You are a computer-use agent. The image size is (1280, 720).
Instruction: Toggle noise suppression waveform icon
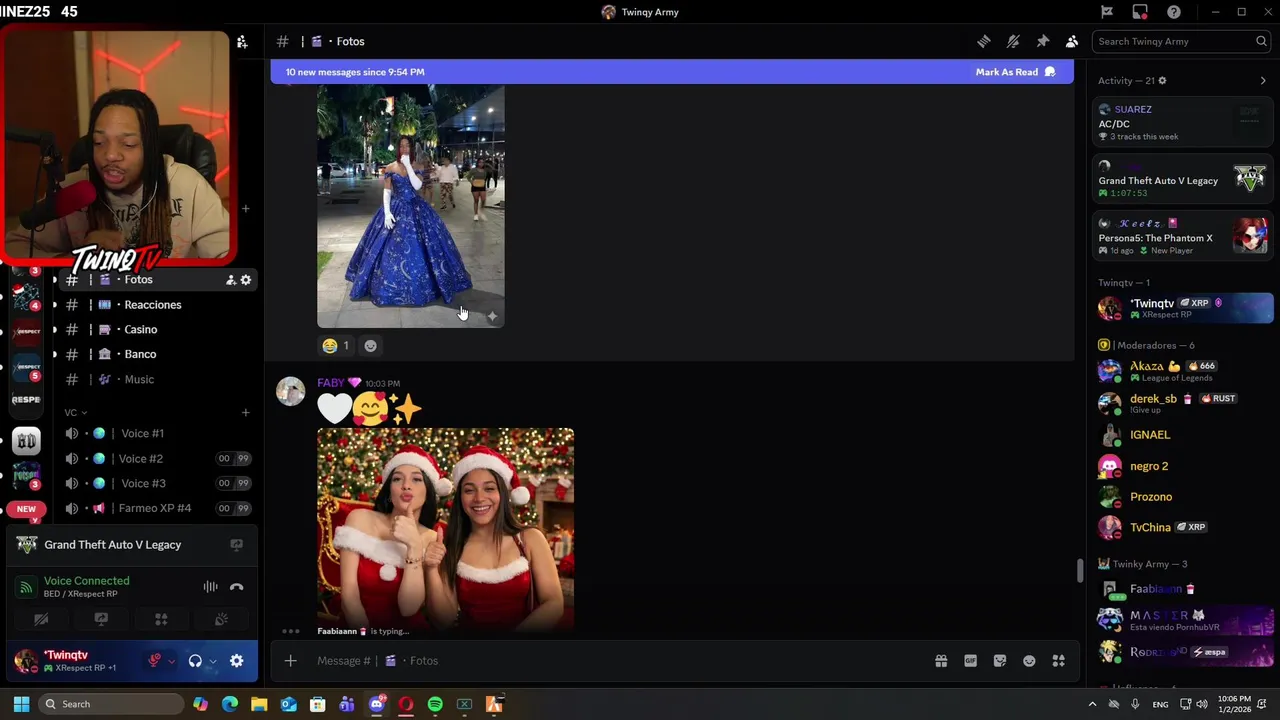pyautogui.click(x=210, y=587)
